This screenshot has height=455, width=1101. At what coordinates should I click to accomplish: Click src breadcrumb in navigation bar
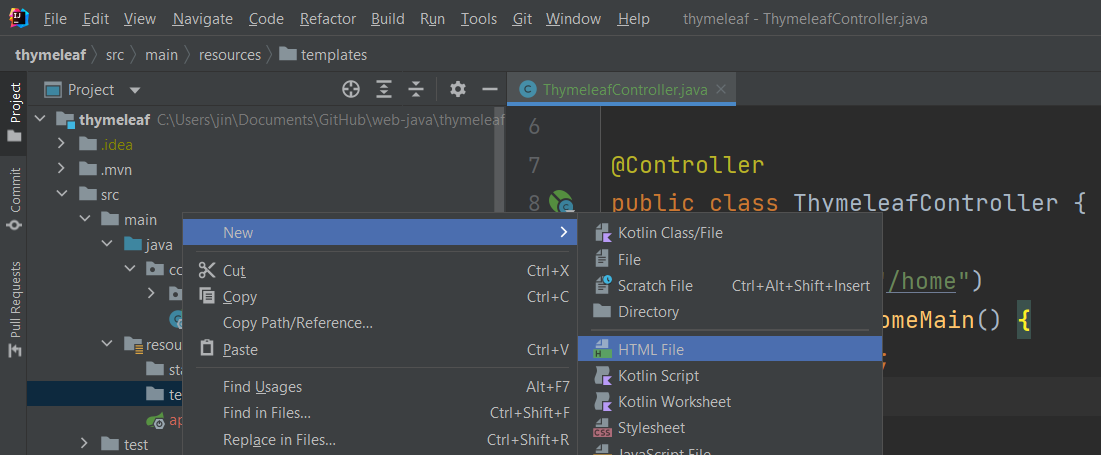pos(114,54)
